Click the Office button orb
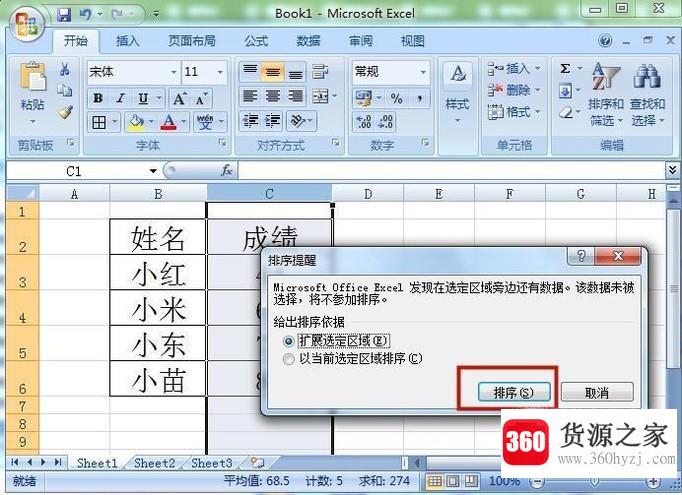682x495 pixels. click(x=25, y=23)
